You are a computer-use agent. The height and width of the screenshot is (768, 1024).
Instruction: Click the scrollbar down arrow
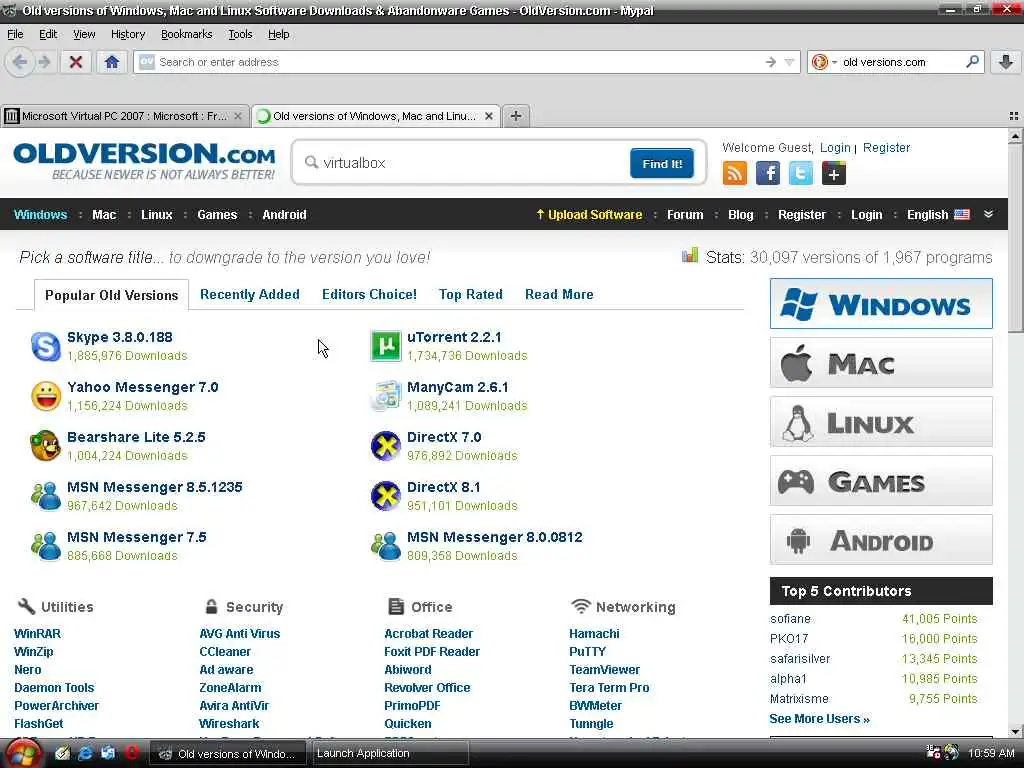(x=1015, y=731)
